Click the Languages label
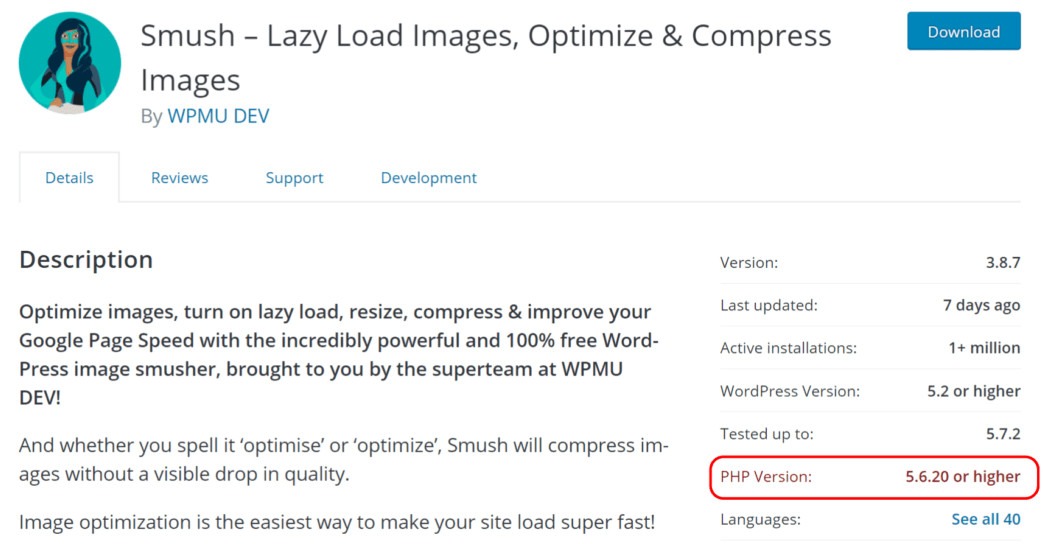This screenshot has height=544, width=1046. point(760,519)
